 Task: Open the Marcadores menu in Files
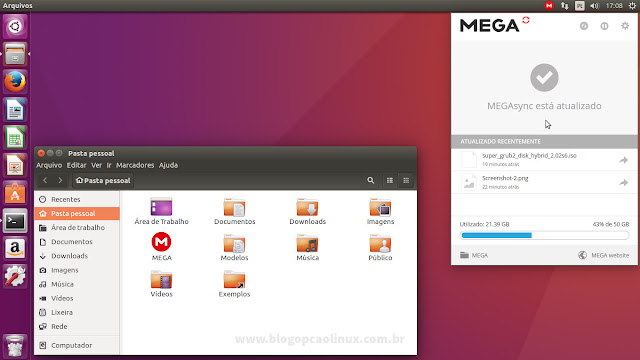(x=135, y=165)
